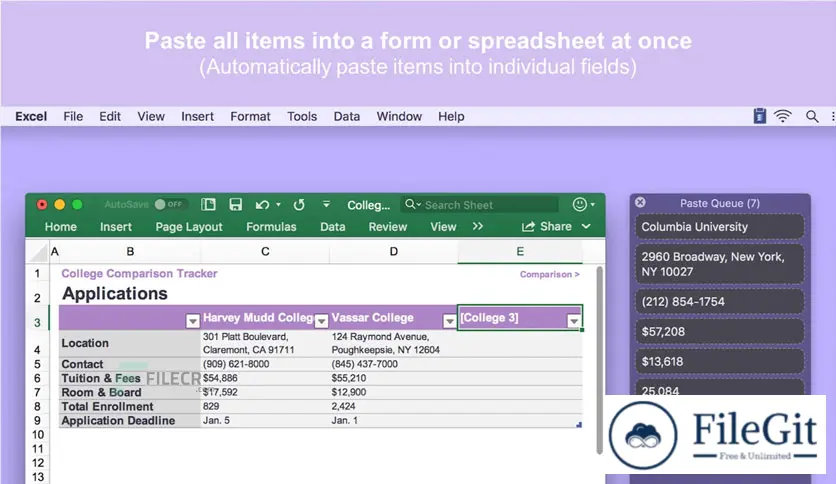Open the Tools menu

tap(302, 117)
